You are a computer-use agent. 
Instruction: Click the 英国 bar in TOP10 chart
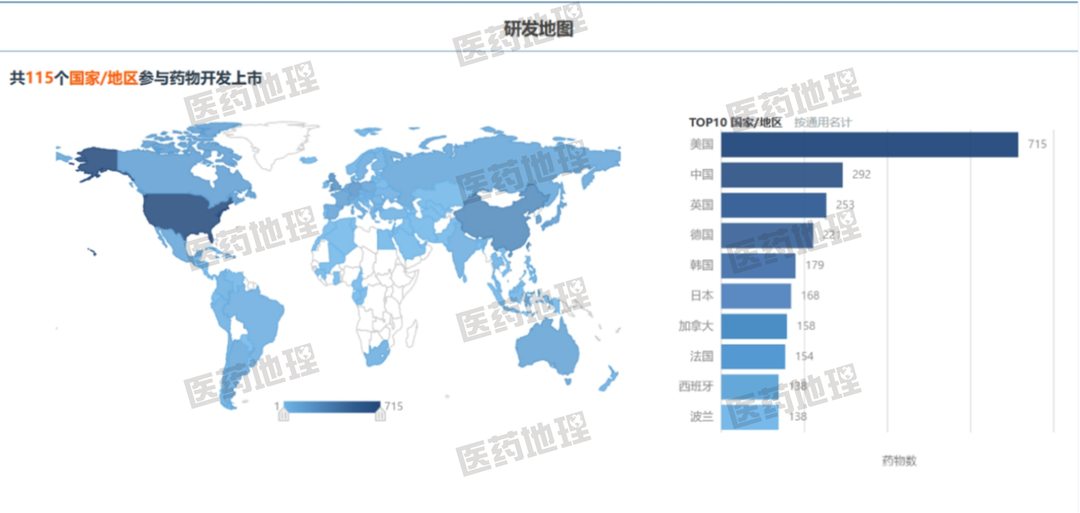(773, 205)
